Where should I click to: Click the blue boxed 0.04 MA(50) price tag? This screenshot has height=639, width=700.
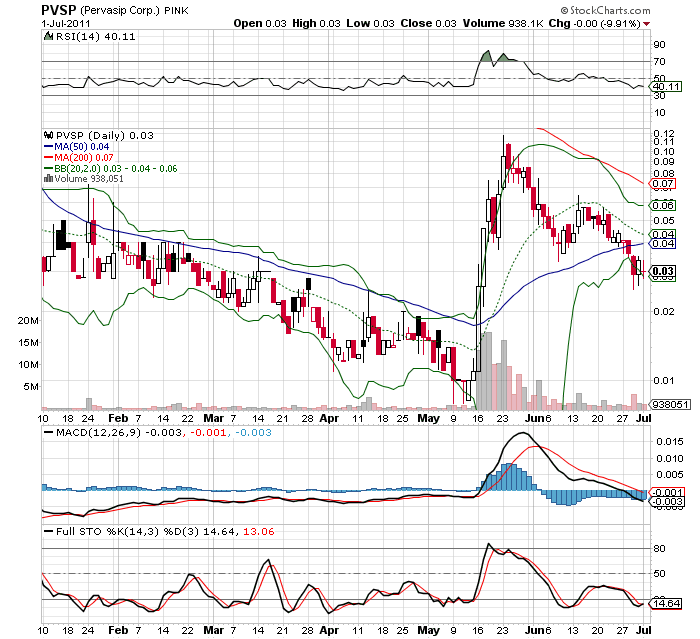tap(663, 244)
